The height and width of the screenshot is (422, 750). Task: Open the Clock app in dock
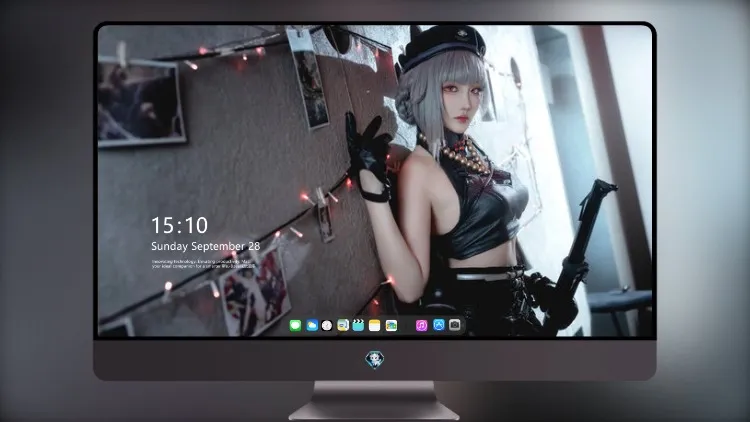coord(327,326)
